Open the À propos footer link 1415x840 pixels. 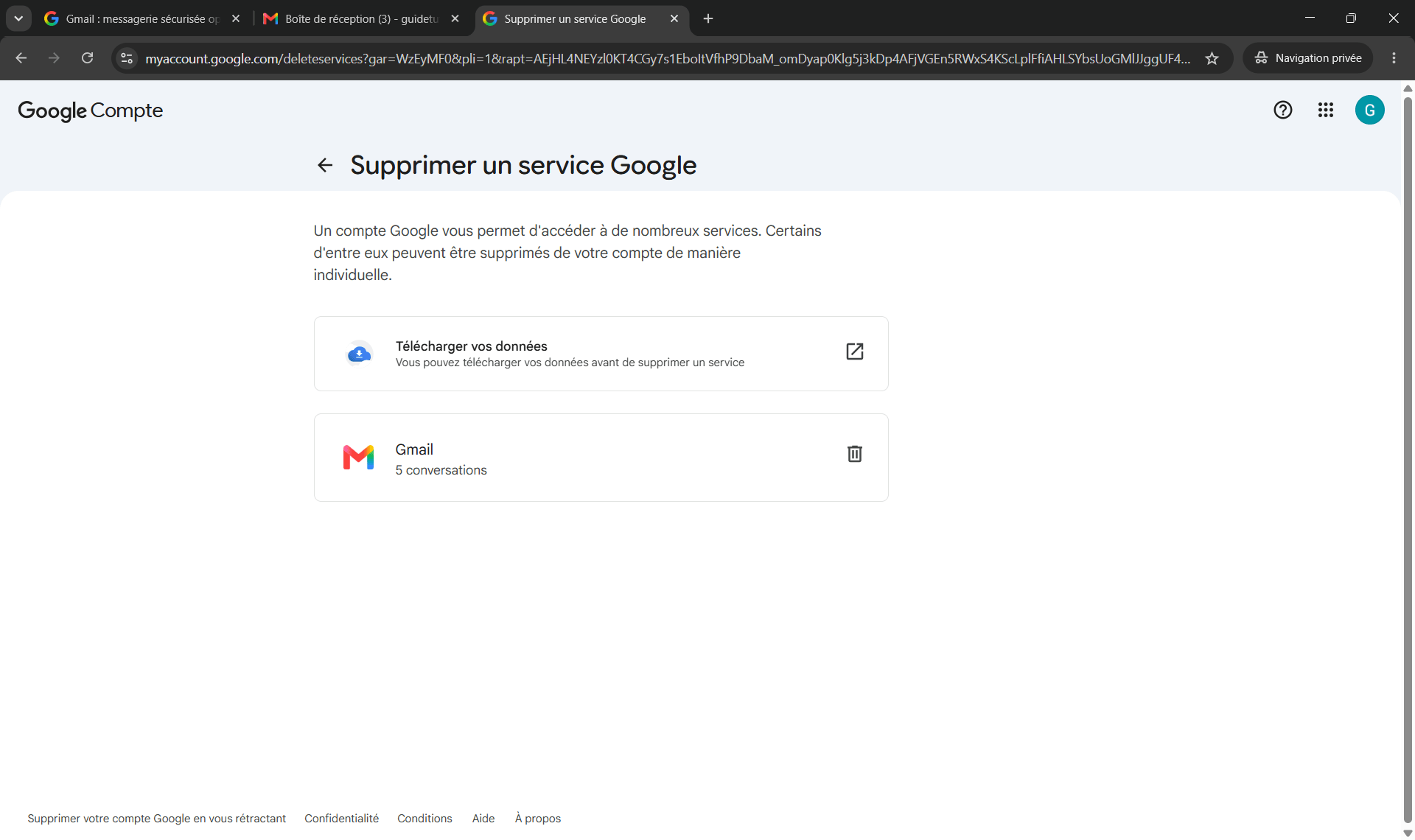538,819
